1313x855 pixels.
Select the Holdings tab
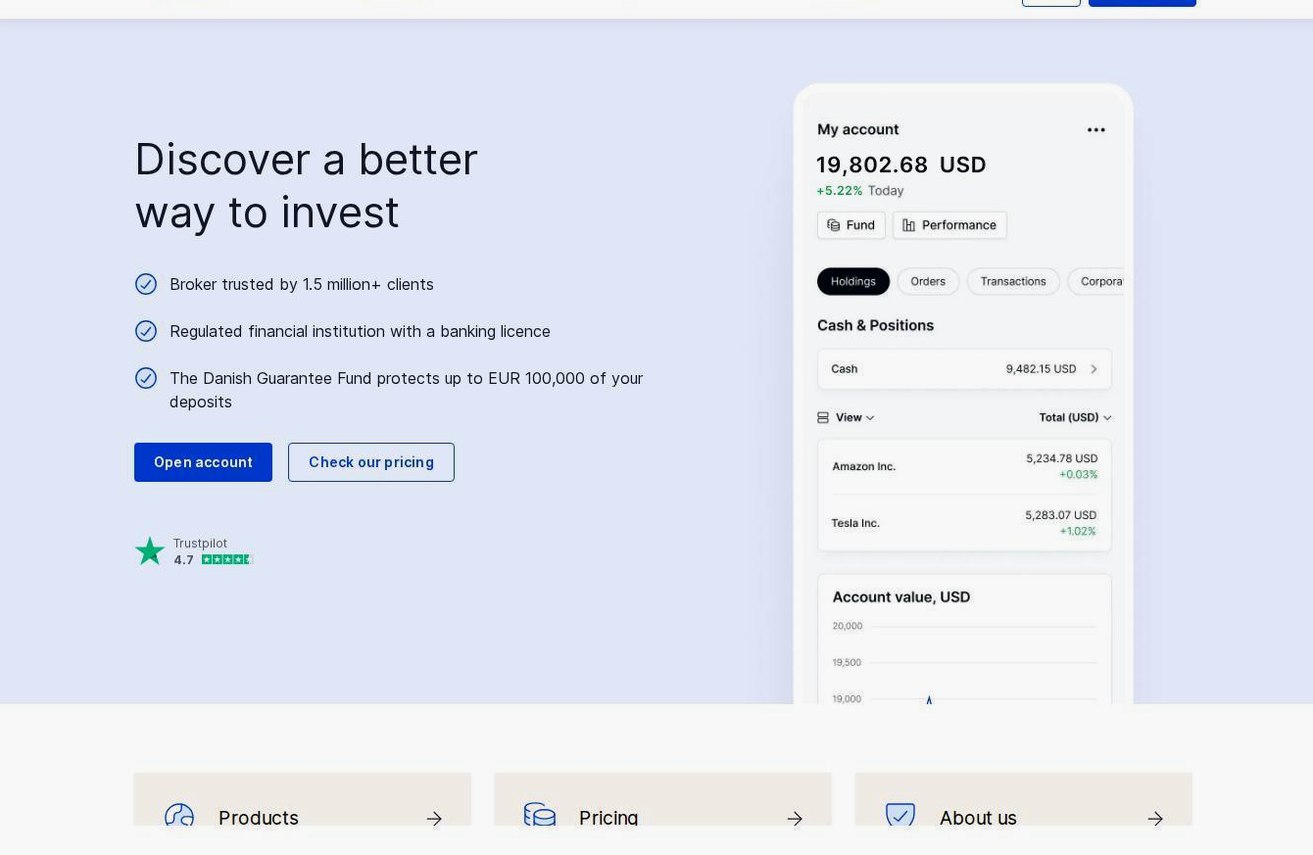coord(853,281)
